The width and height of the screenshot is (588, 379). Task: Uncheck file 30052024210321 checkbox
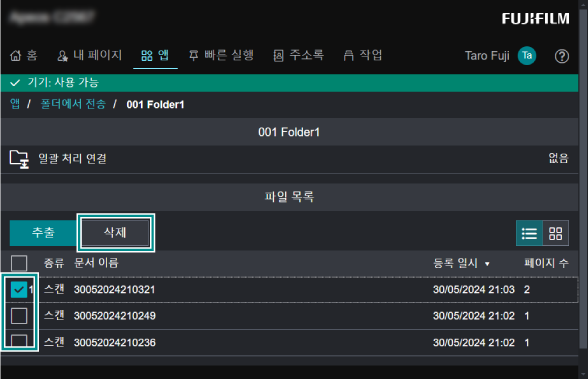[19, 289]
